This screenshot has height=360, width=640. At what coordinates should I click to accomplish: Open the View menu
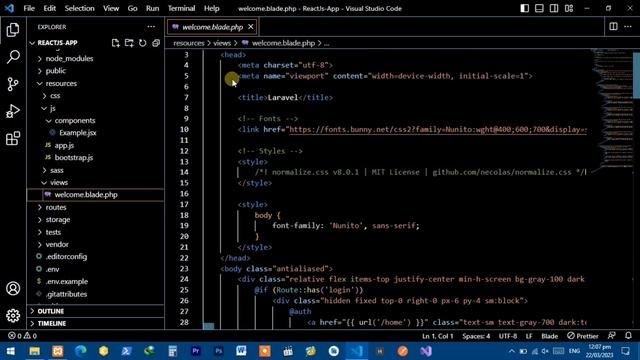111,8
